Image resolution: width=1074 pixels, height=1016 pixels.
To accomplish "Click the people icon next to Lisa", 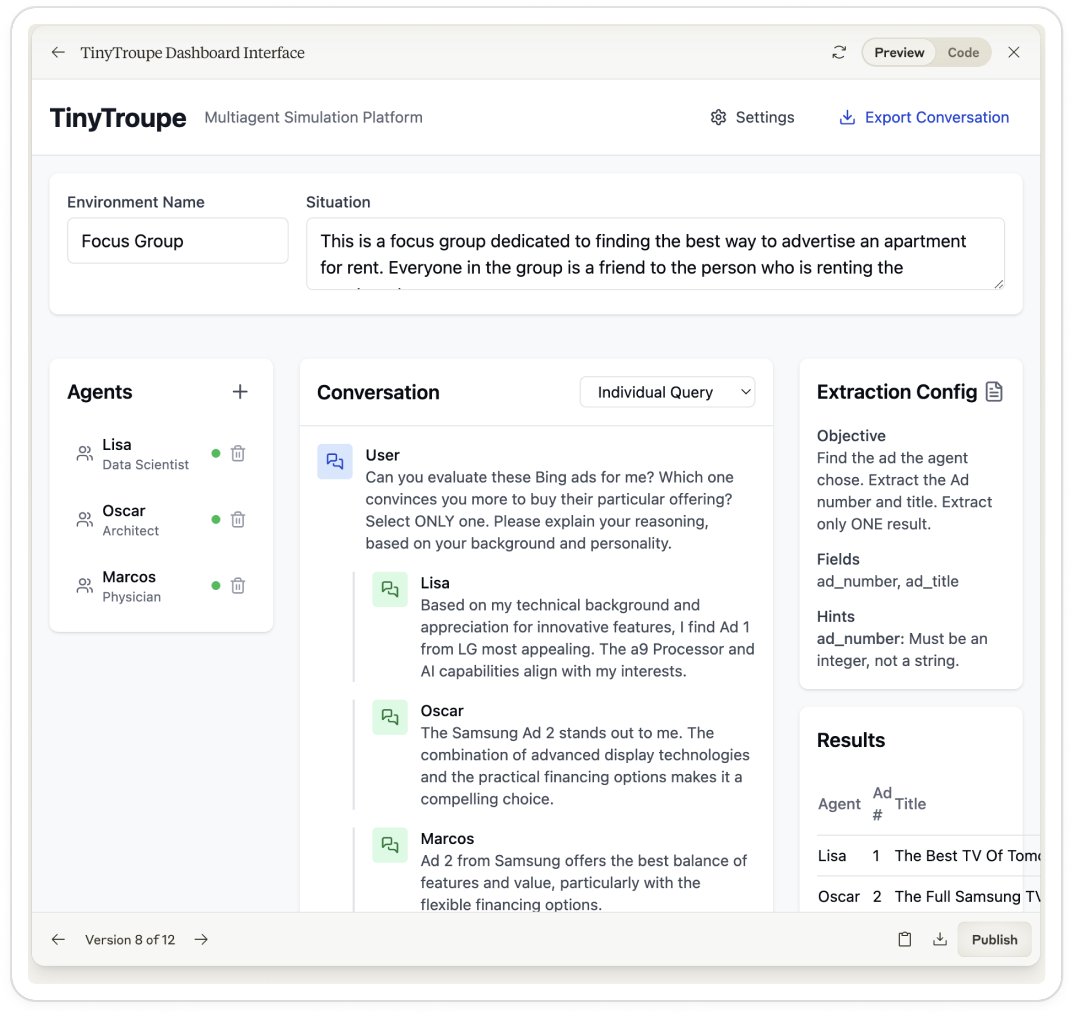I will (x=84, y=454).
